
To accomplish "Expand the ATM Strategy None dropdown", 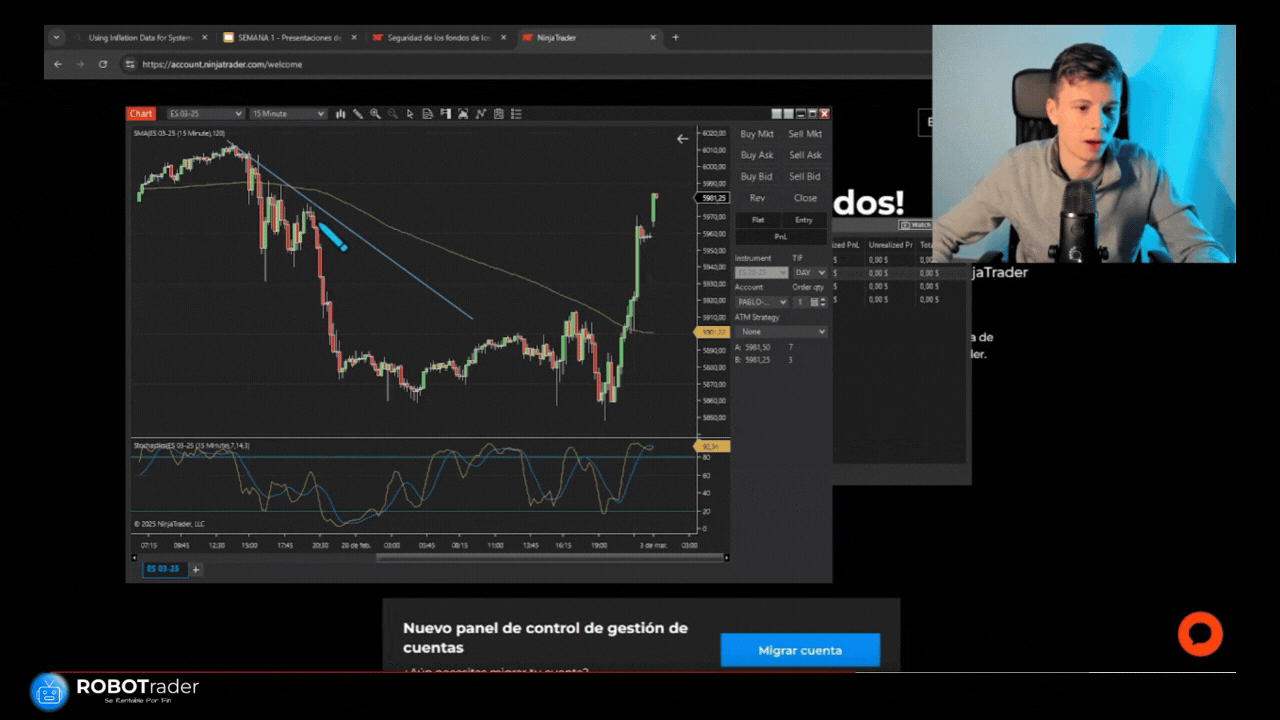I will [x=781, y=332].
